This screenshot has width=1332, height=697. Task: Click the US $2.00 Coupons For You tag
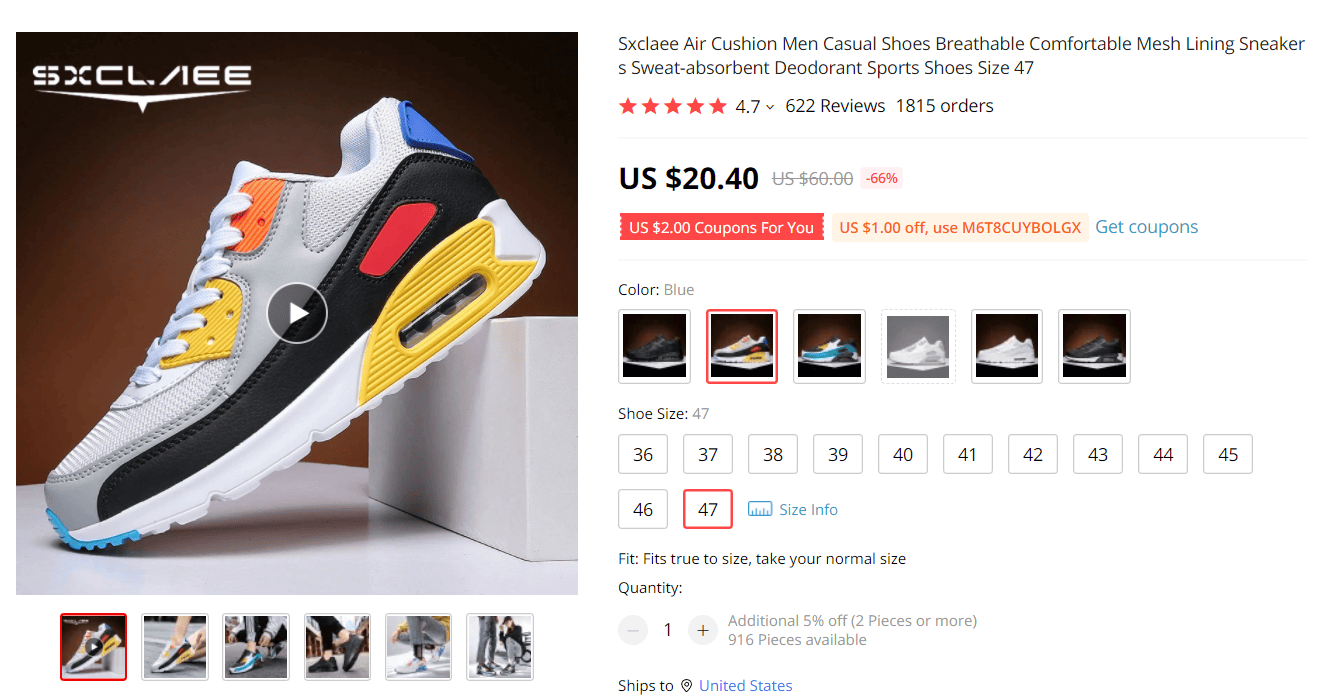pyautogui.click(x=721, y=227)
